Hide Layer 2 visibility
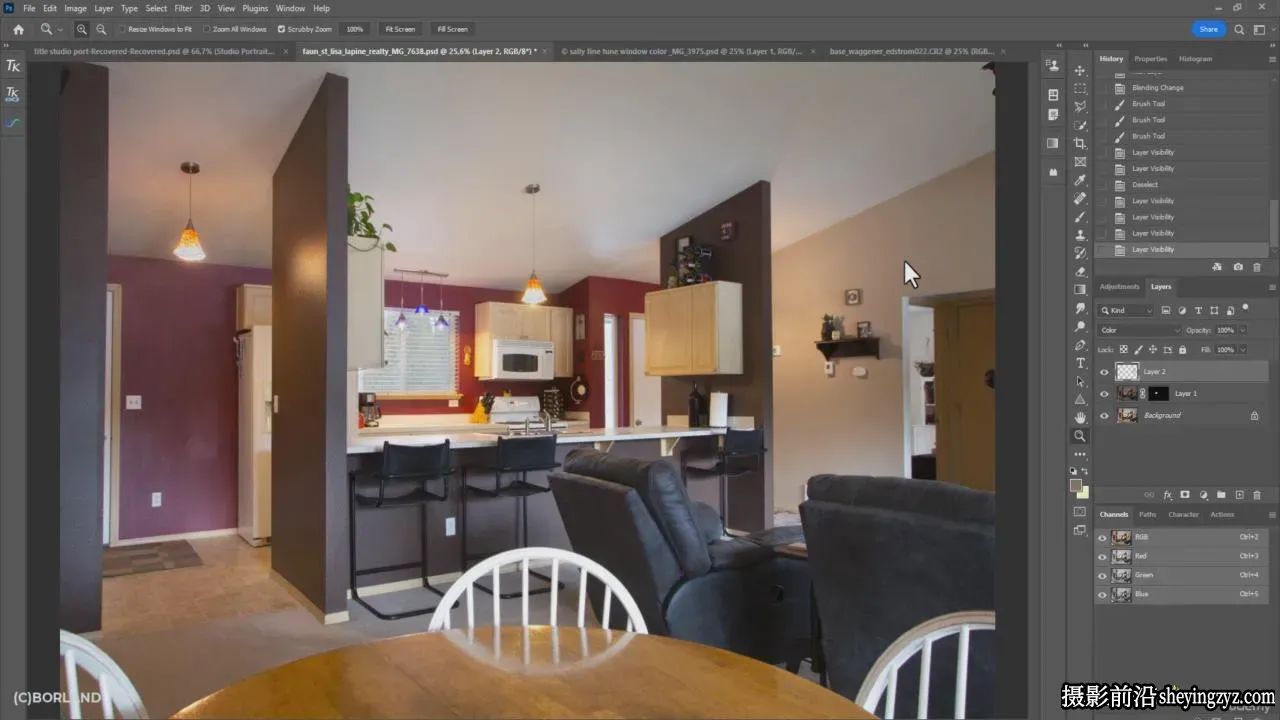 click(1104, 372)
